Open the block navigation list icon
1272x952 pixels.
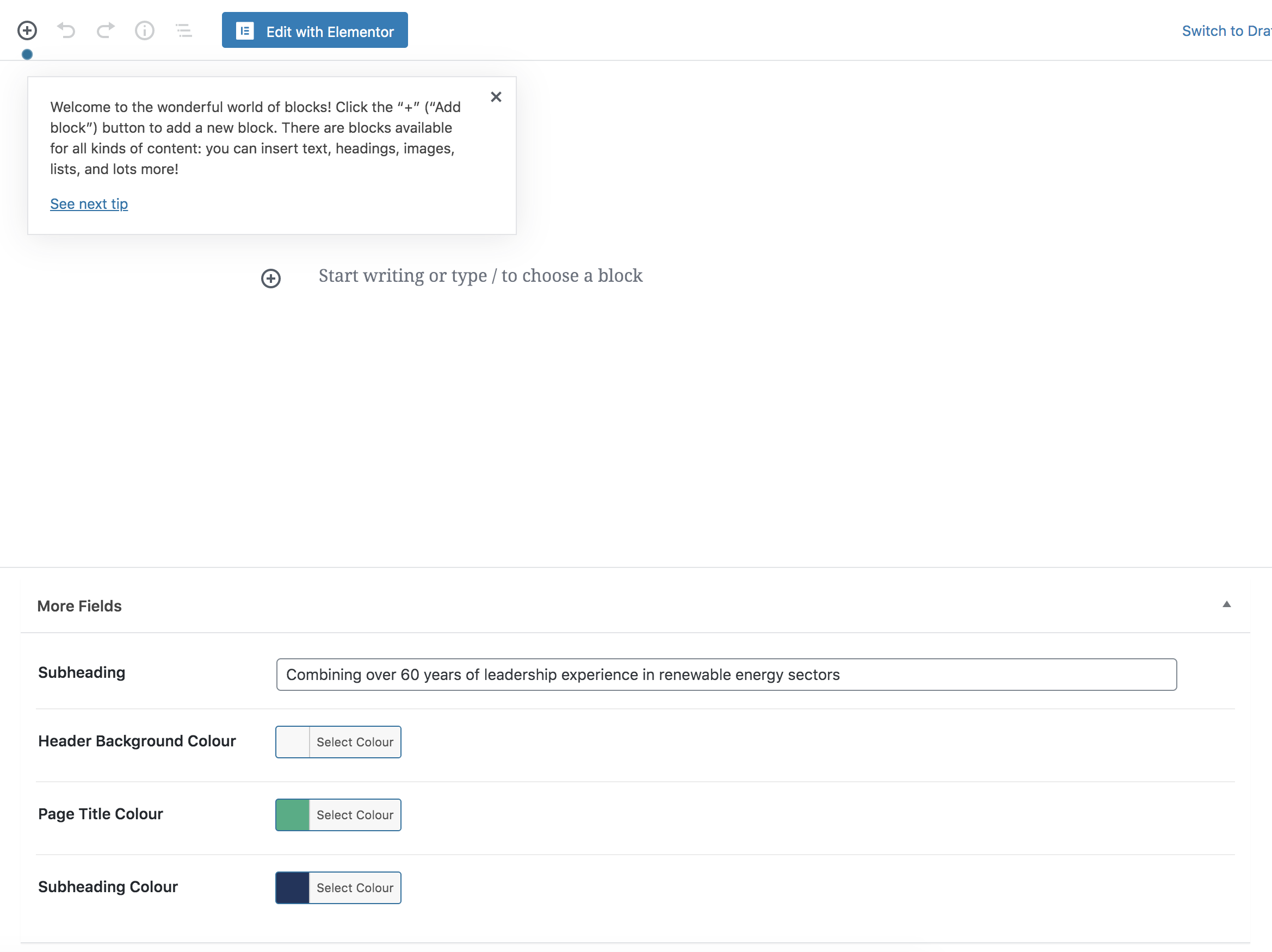(183, 30)
